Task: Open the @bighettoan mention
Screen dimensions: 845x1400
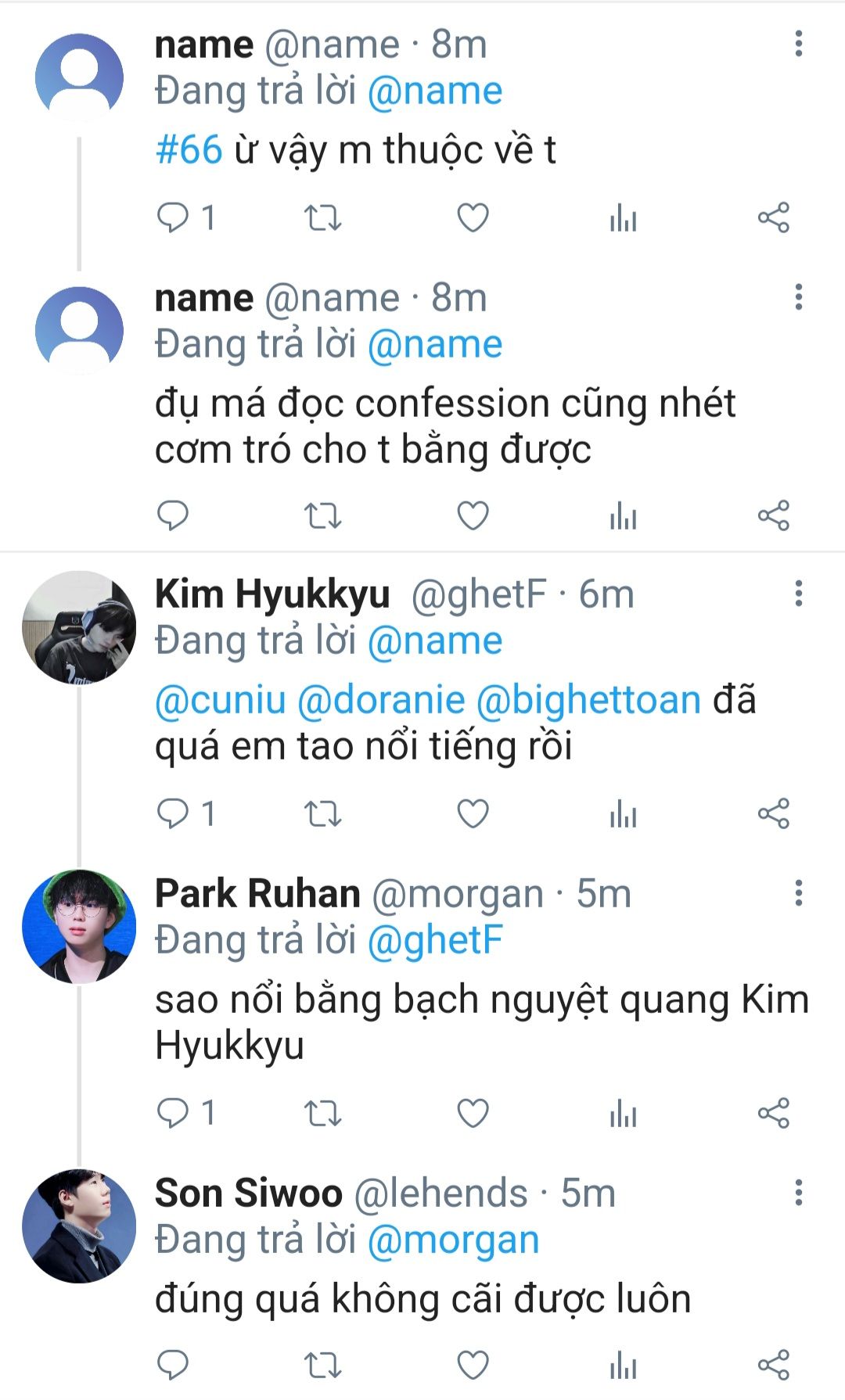Action: tap(588, 699)
